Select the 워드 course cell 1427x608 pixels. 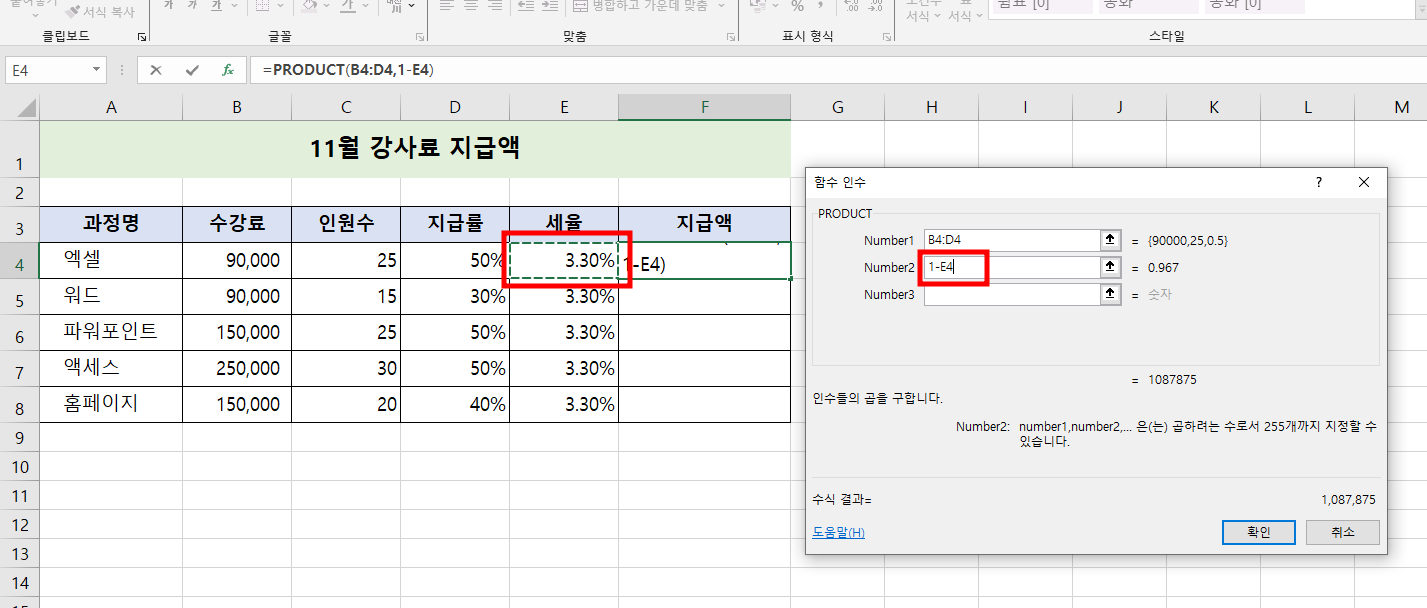pos(111,296)
